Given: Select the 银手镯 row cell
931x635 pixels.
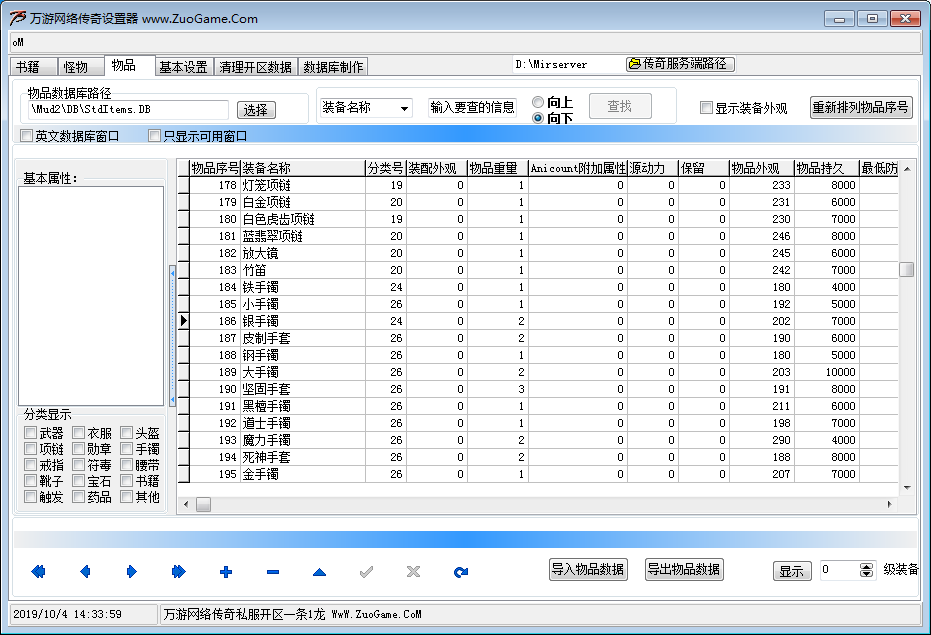Looking at the screenshot, I should (303, 321).
